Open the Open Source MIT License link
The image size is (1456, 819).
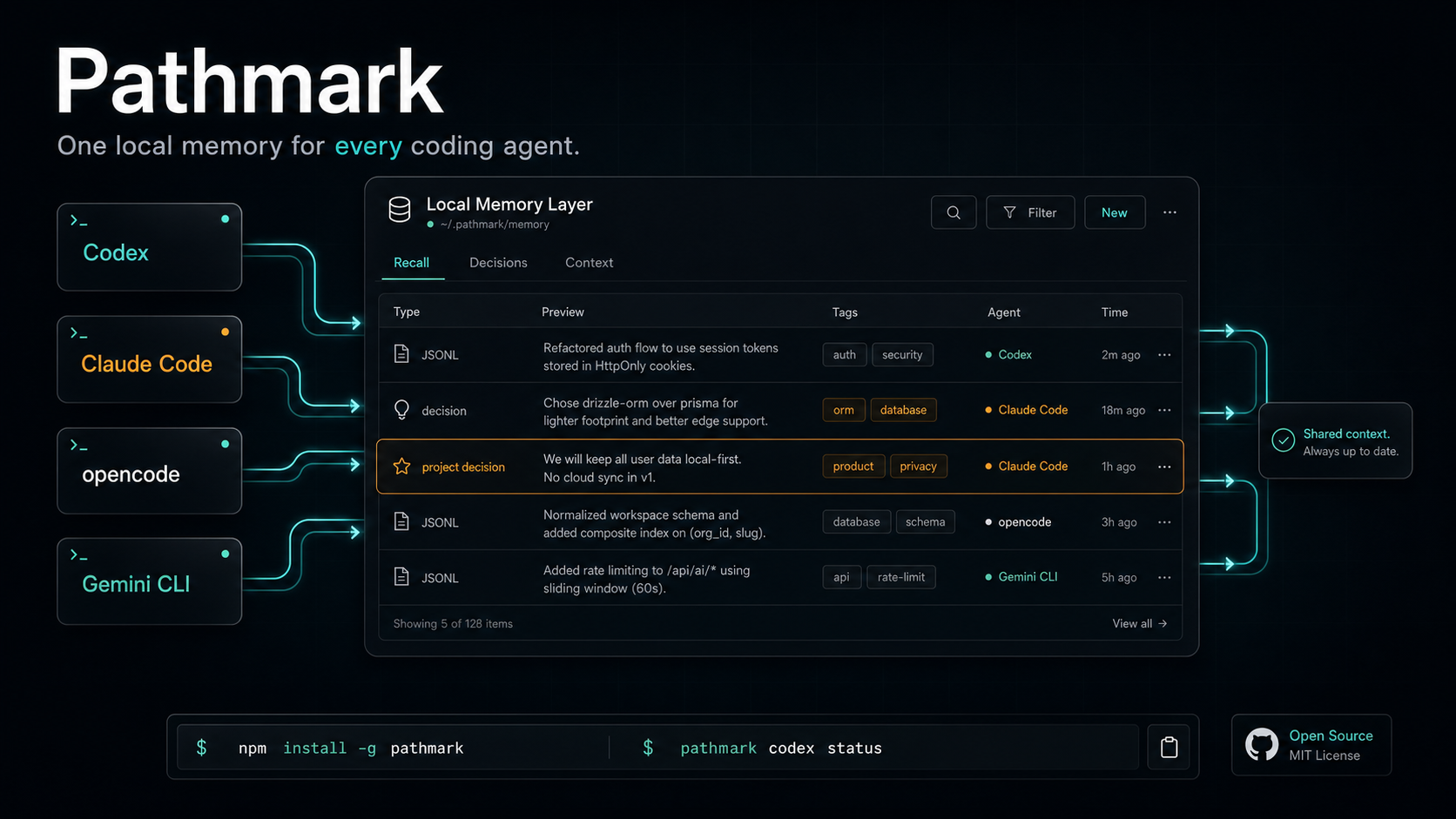1311,745
